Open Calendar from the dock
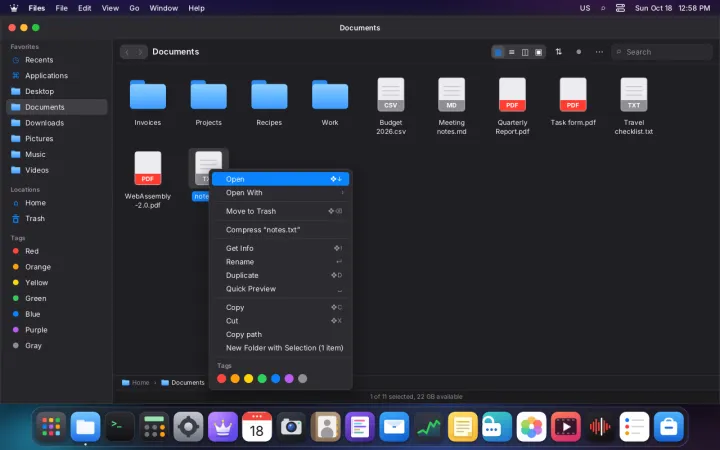 (x=257, y=427)
